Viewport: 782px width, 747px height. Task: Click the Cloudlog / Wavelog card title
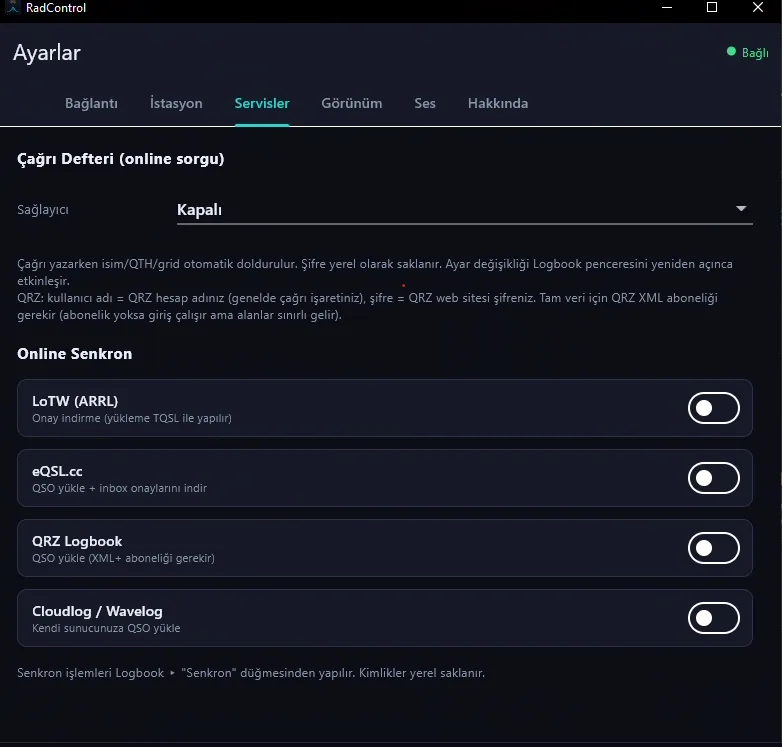click(97, 611)
